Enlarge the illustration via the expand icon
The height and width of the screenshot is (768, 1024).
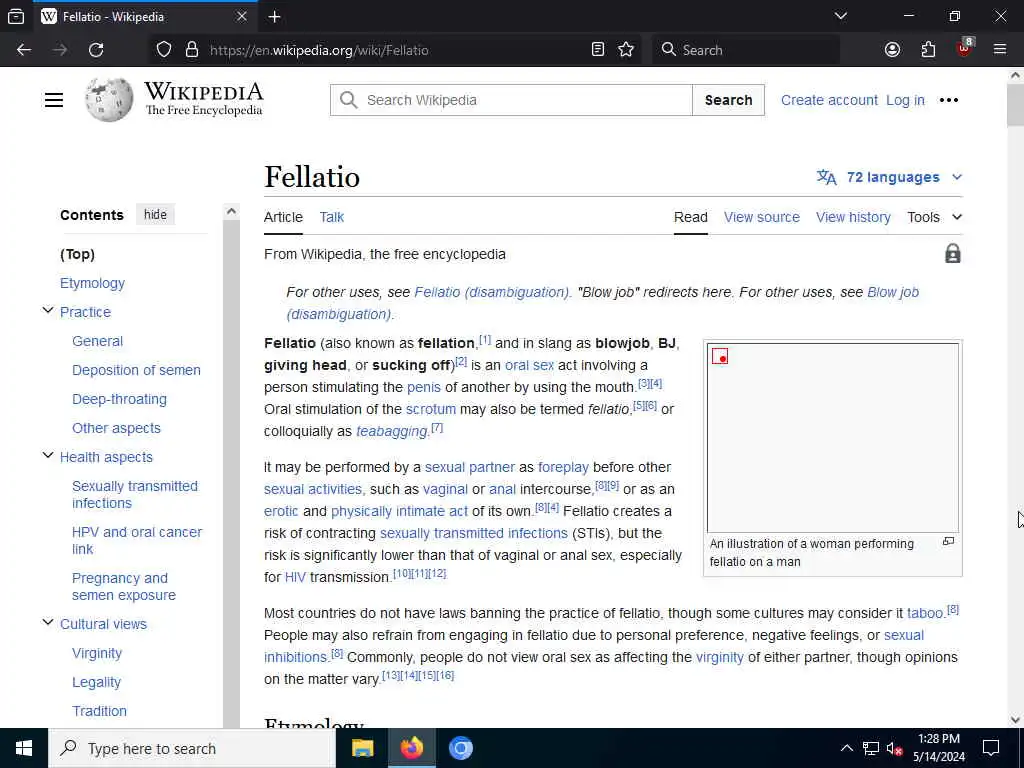[x=948, y=541]
